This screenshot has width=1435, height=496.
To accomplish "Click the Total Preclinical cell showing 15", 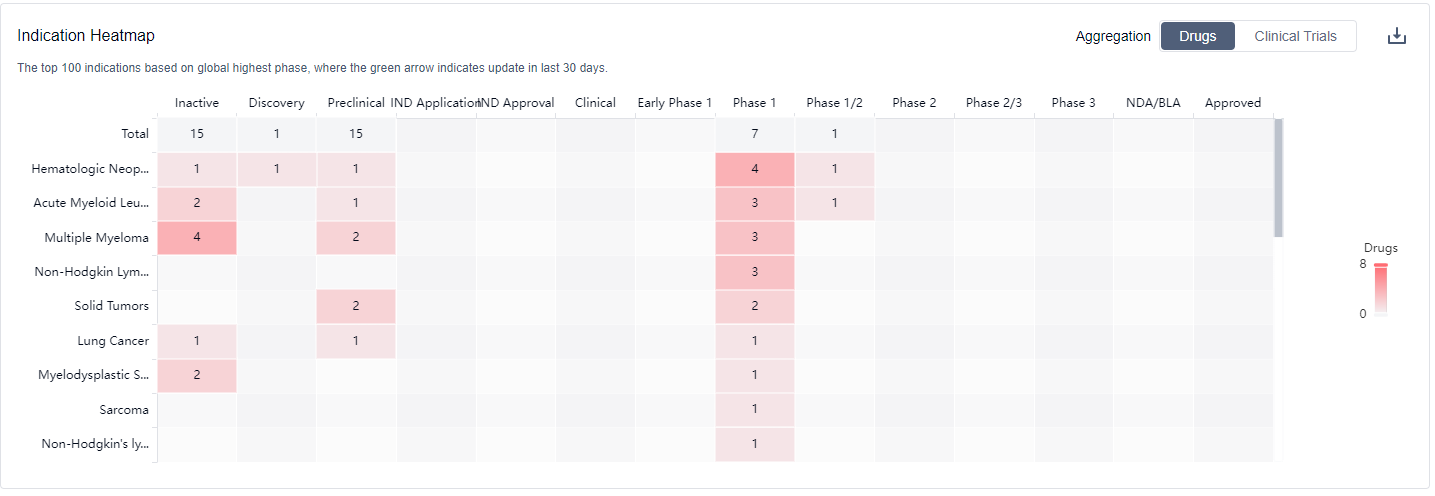I will [356, 134].
